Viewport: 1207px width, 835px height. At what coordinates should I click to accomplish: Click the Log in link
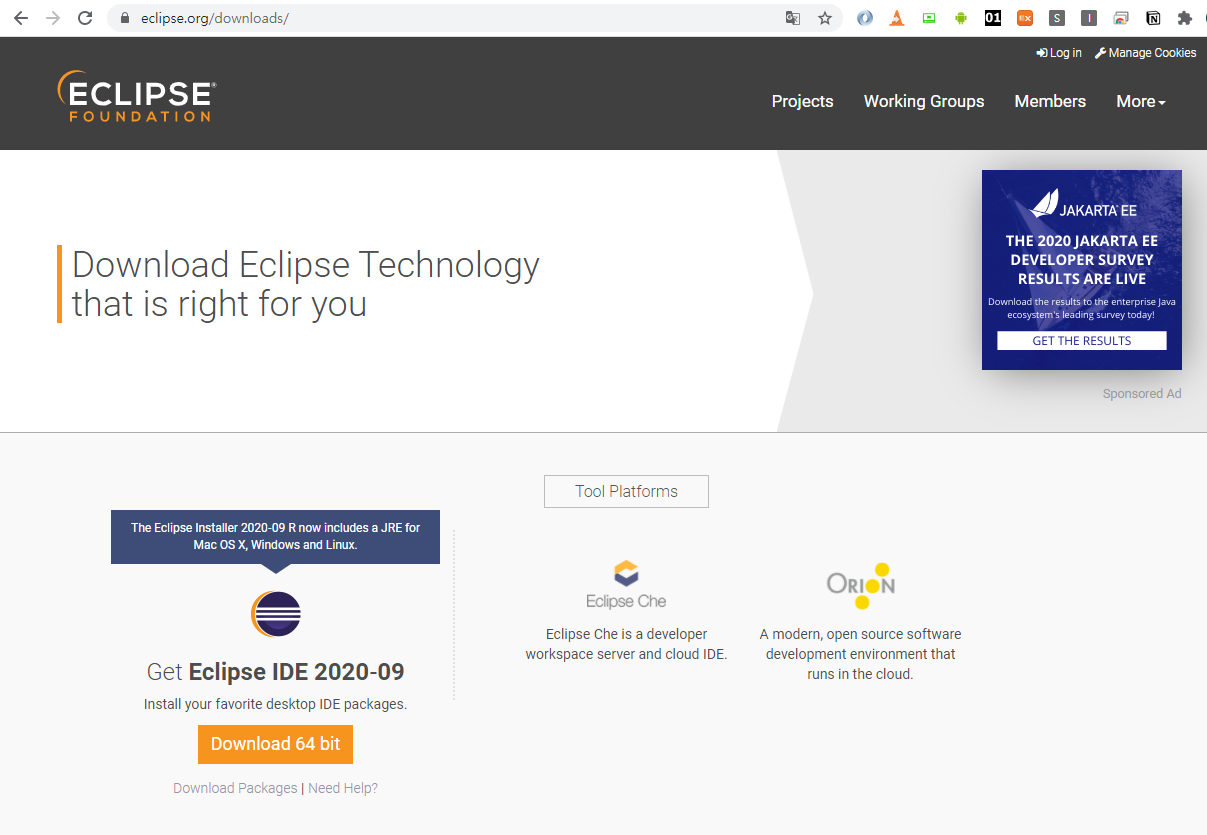coord(1059,53)
